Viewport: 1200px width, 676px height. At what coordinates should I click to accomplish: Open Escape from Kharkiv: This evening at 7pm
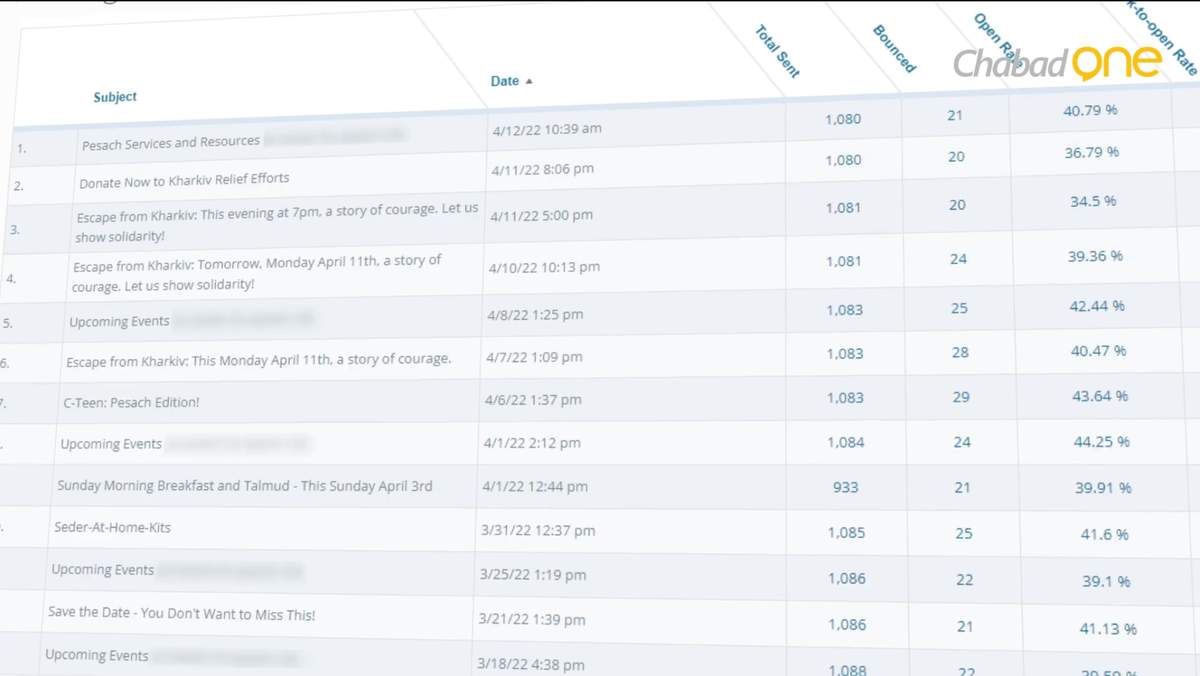coord(277,223)
